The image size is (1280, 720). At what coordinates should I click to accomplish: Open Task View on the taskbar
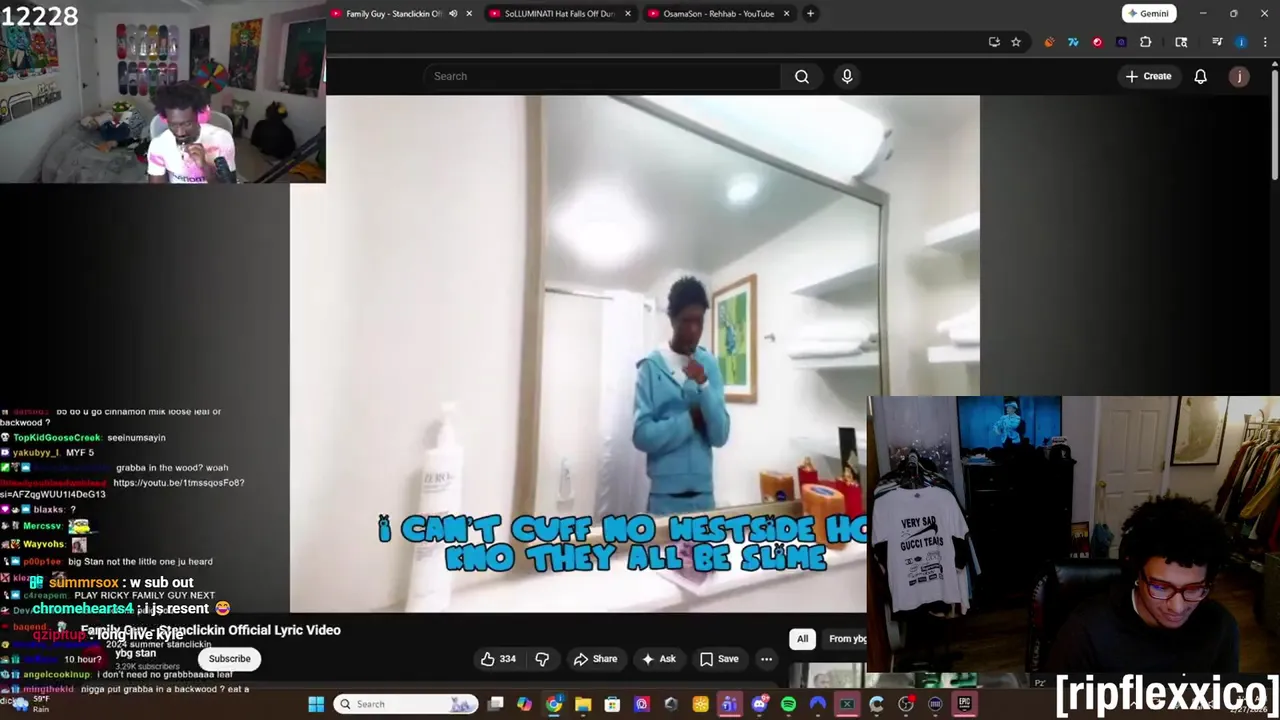pos(495,704)
